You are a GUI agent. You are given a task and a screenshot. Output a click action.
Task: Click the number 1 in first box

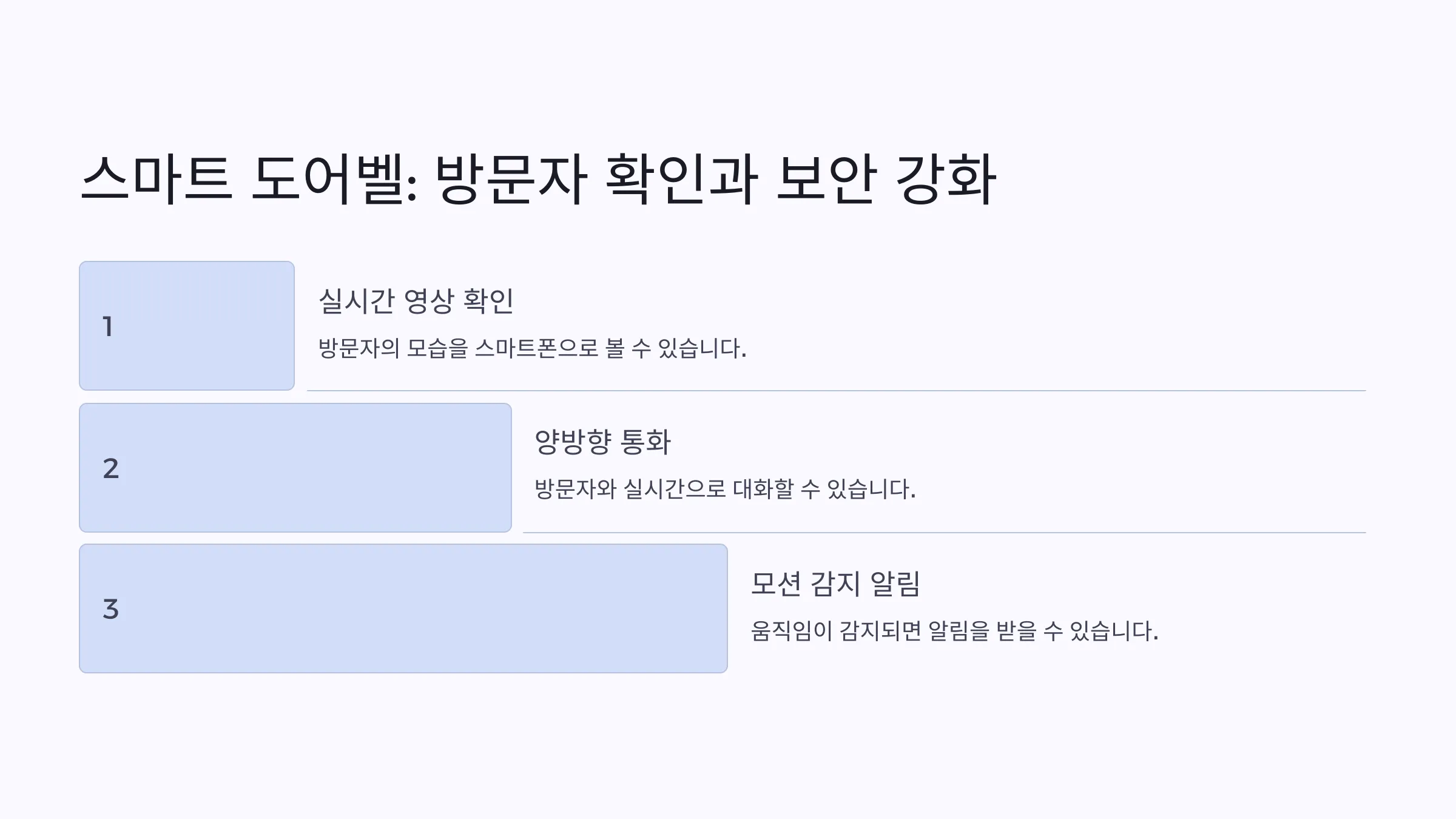point(108,326)
